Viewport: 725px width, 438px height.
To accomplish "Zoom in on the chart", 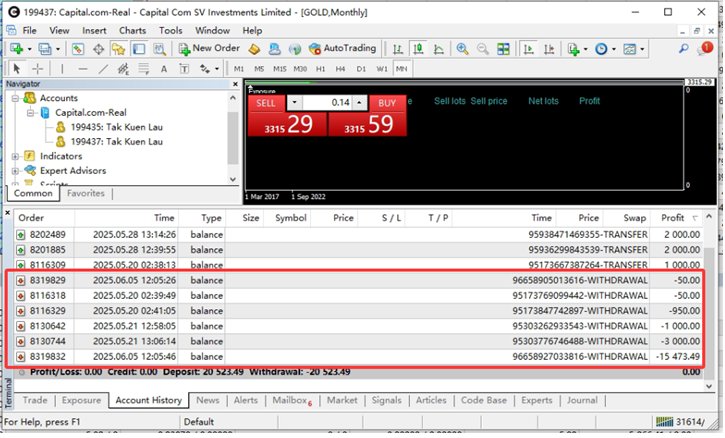I will (x=463, y=48).
